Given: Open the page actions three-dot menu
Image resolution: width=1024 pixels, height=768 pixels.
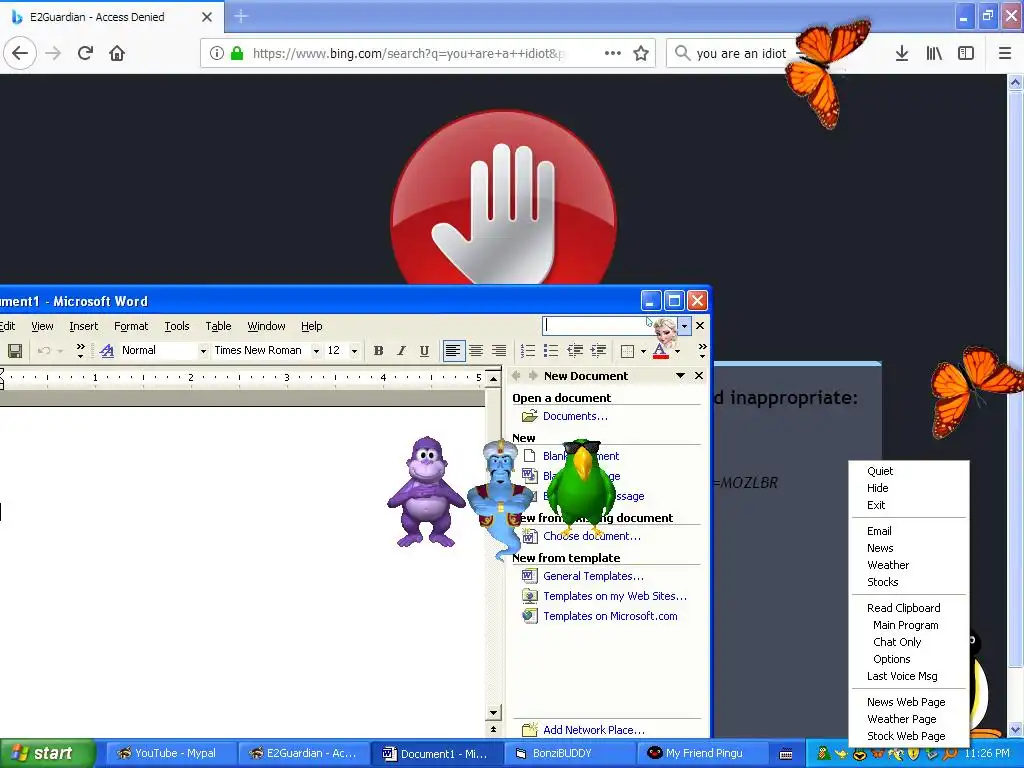Looking at the screenshot, I should (613, 54).
